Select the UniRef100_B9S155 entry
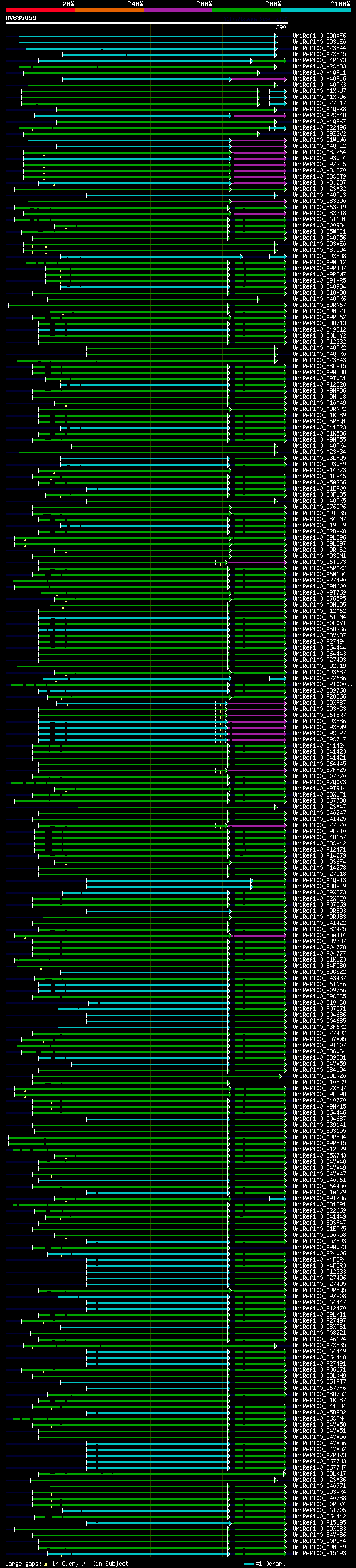This screenshot has width=356, height=1568. coord(319,1131)
